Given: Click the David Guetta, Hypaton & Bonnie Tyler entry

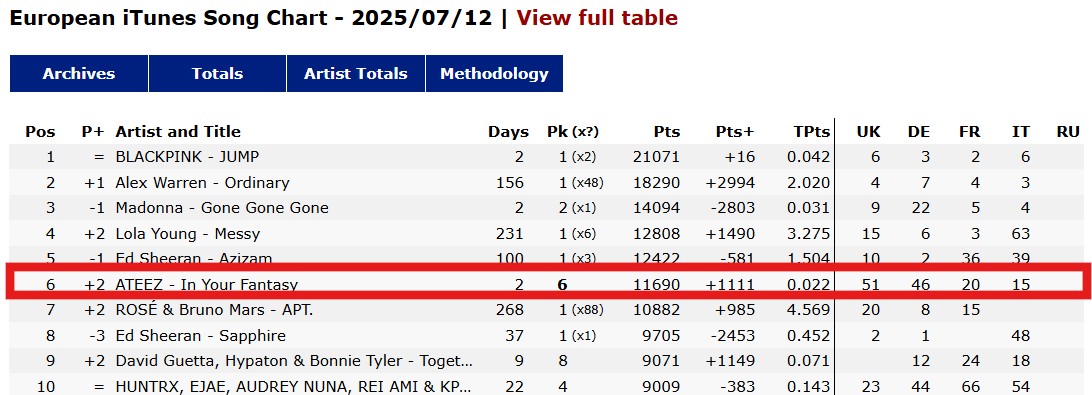Looking at the screenshot, I should click(295, 361).
